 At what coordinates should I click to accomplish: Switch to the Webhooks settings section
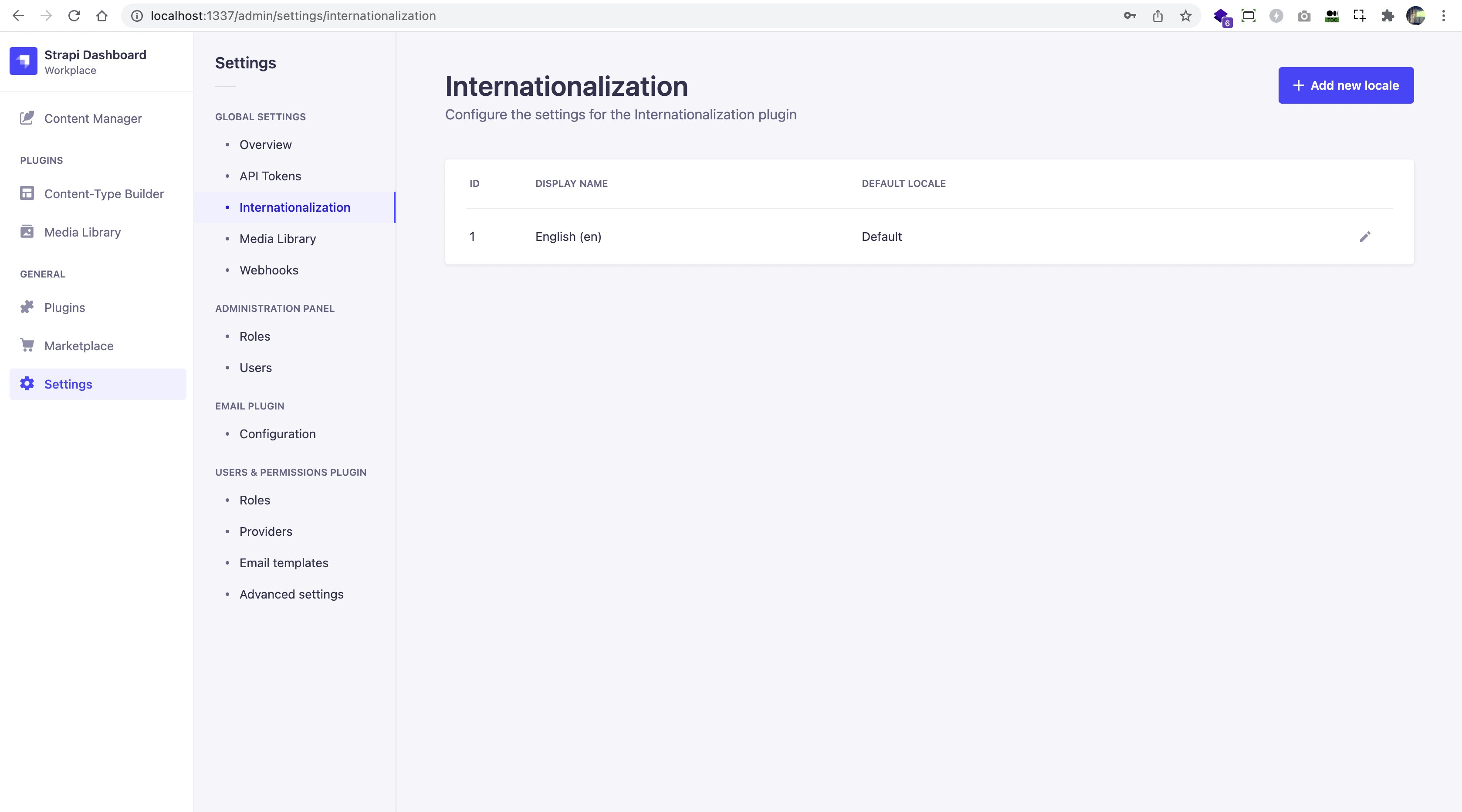[269, 270]
